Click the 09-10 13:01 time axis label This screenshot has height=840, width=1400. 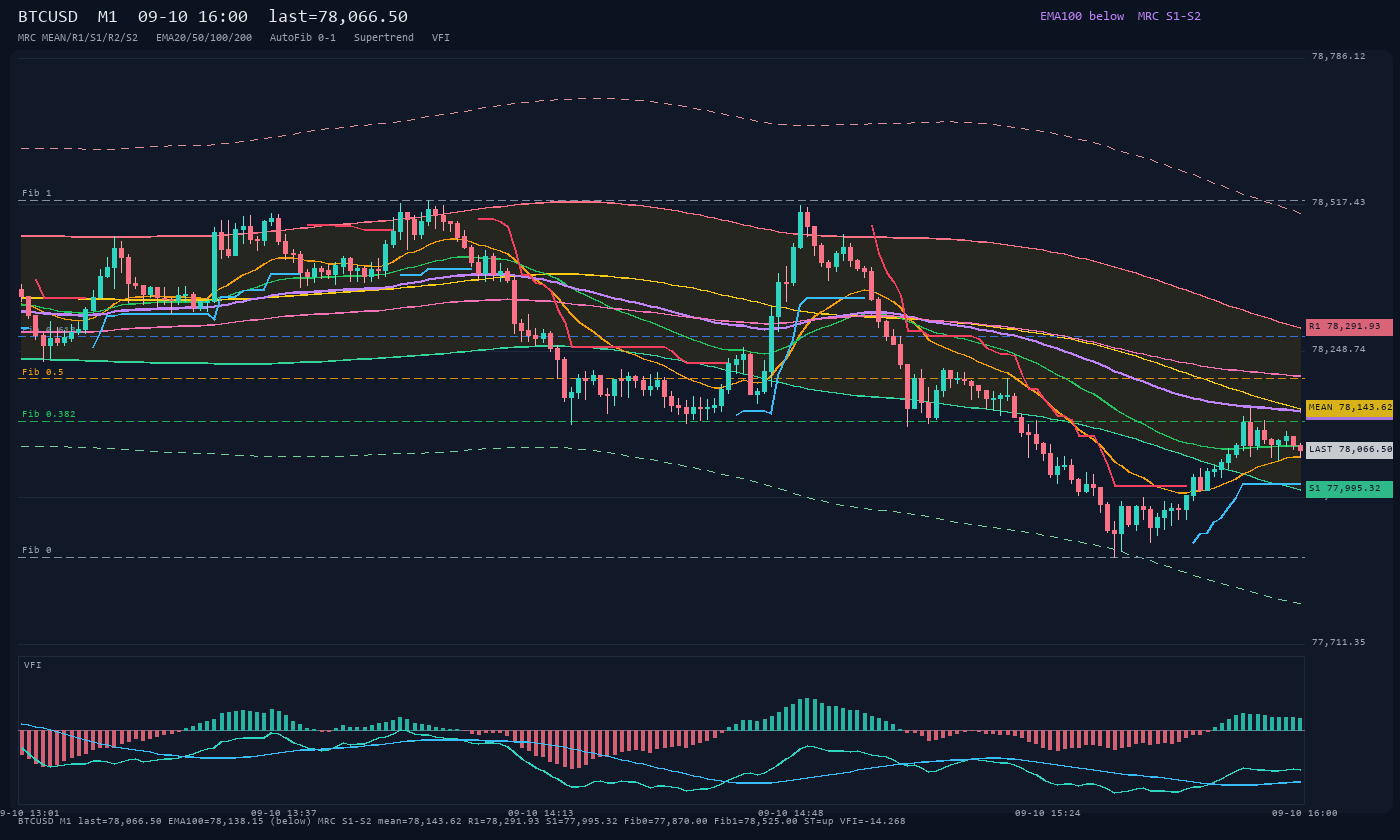pyautogui.click(x=30, y=813)
